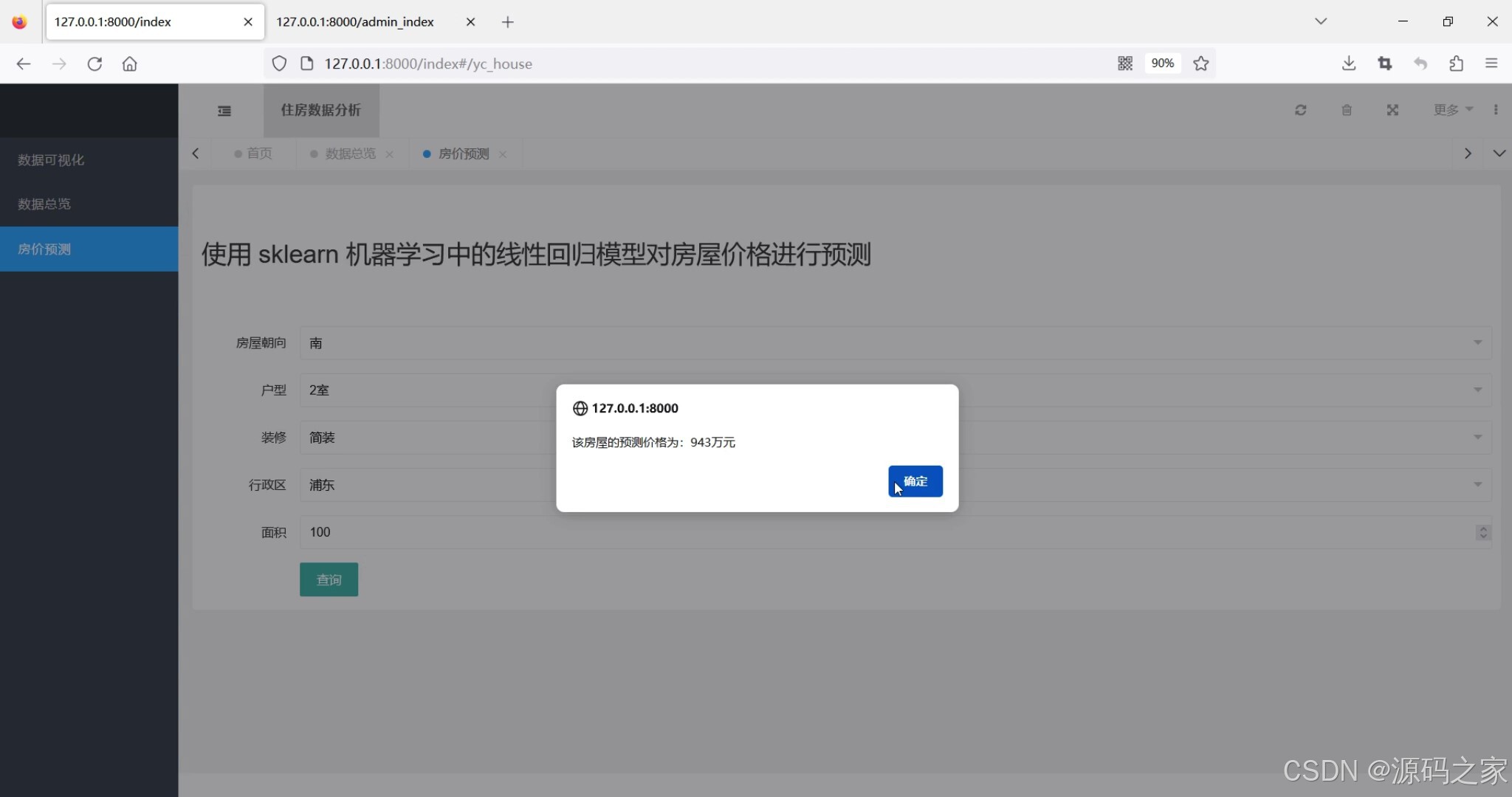The image size is (1512, 797).
Task: Bookmark the page with the star icon
Action: 1200,63
